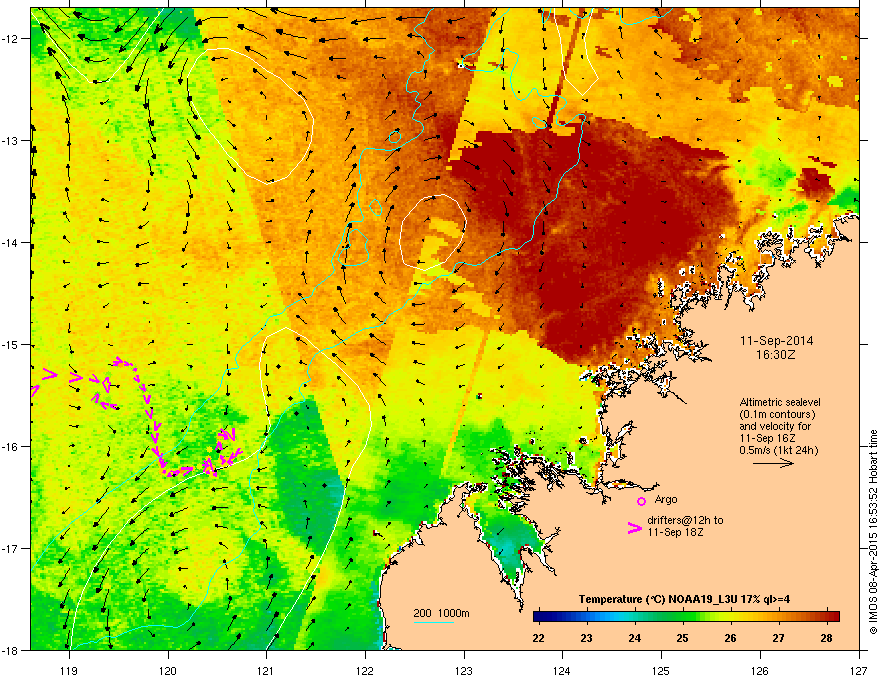Click the latitude axis label '-18'
Viewport: 880px width, 680px height.
(11, 650)
